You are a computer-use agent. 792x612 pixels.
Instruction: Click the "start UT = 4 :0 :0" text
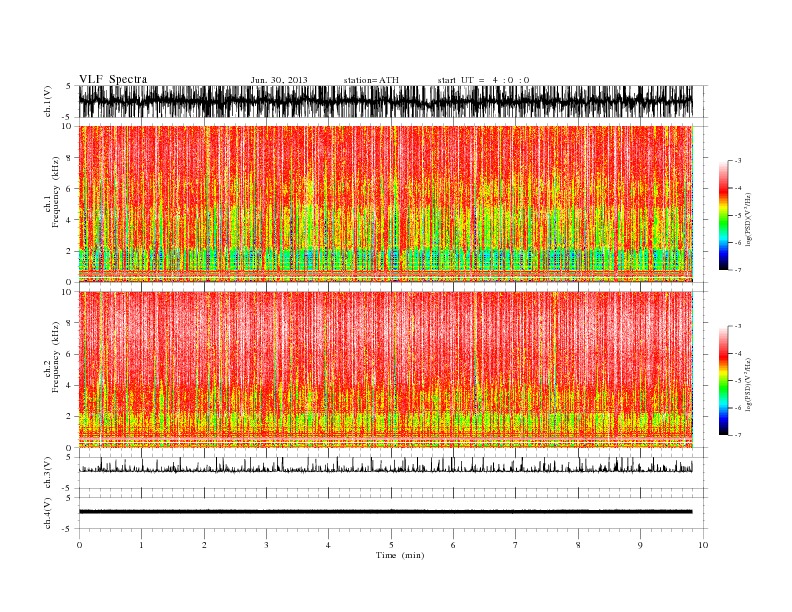[483, 80]
